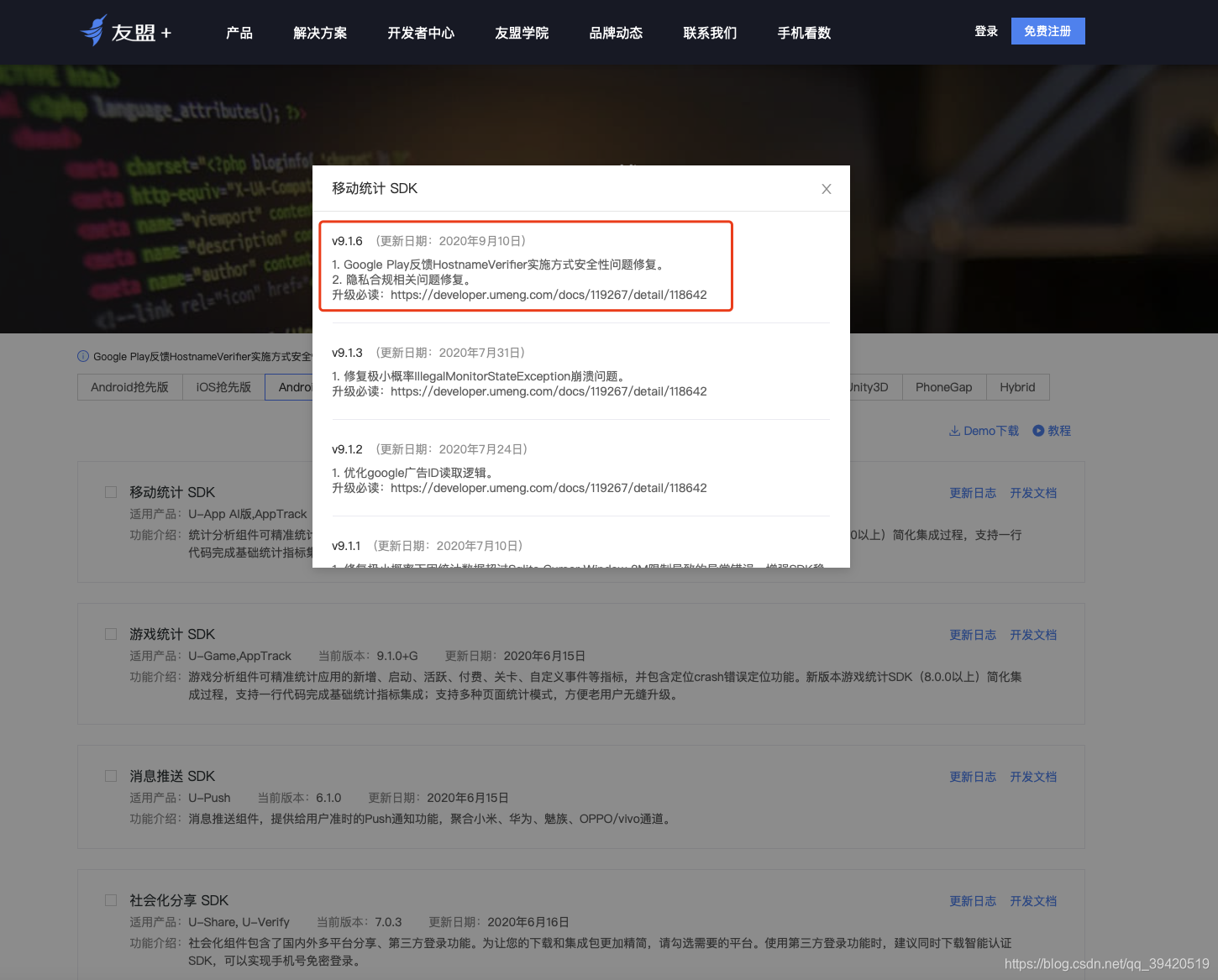Switch to PhoneGap tab
The width and height of the screenshot is (1218, 980).
click(944, 387)
